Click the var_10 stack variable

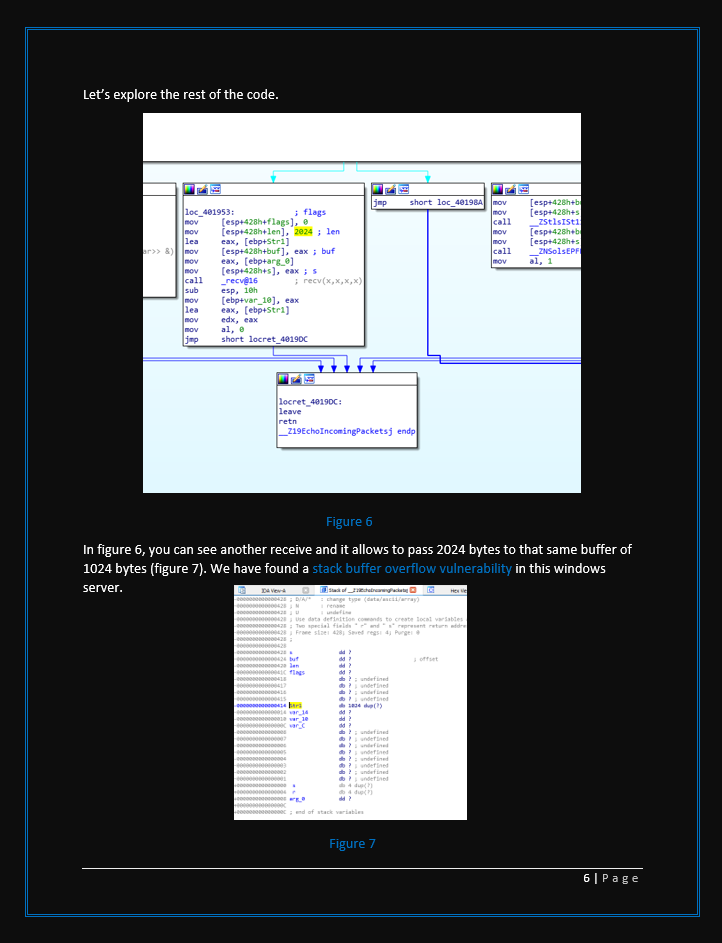tap(299, 719)
